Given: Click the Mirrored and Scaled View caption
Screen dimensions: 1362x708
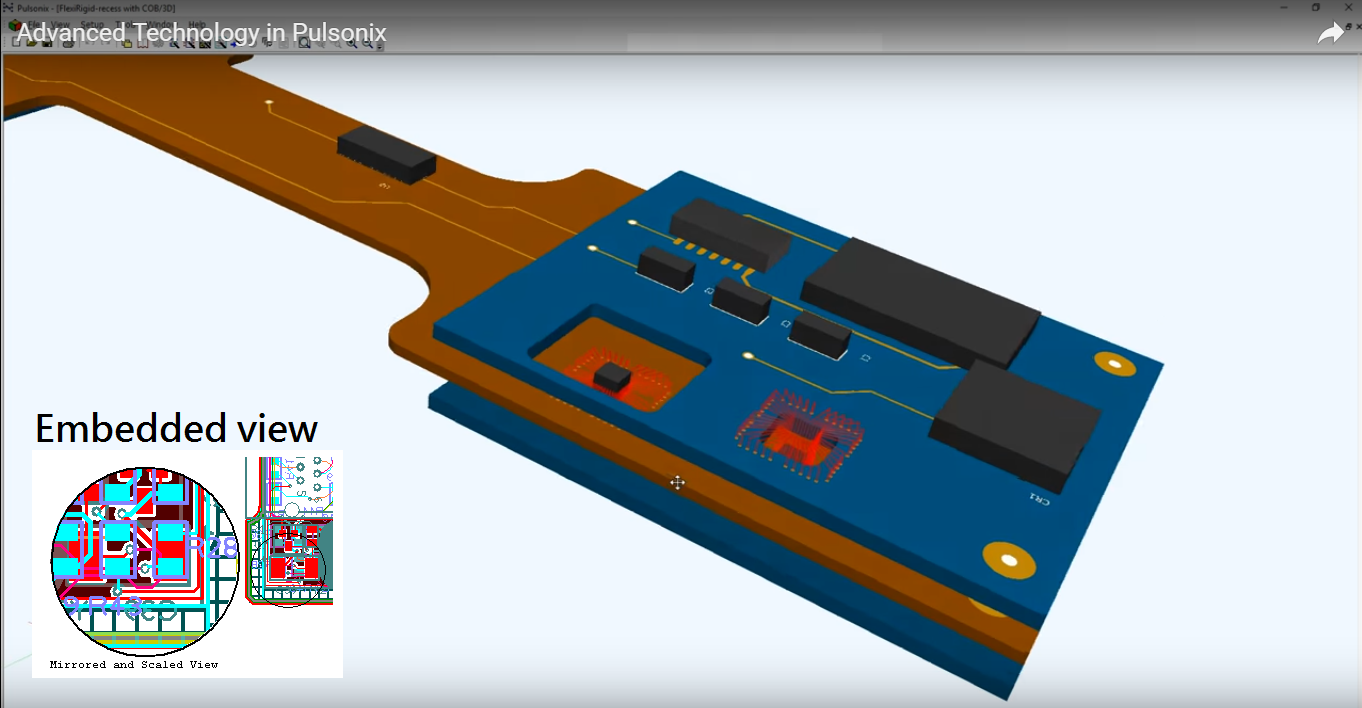Looking at the screenshot, I should [134, 664].
